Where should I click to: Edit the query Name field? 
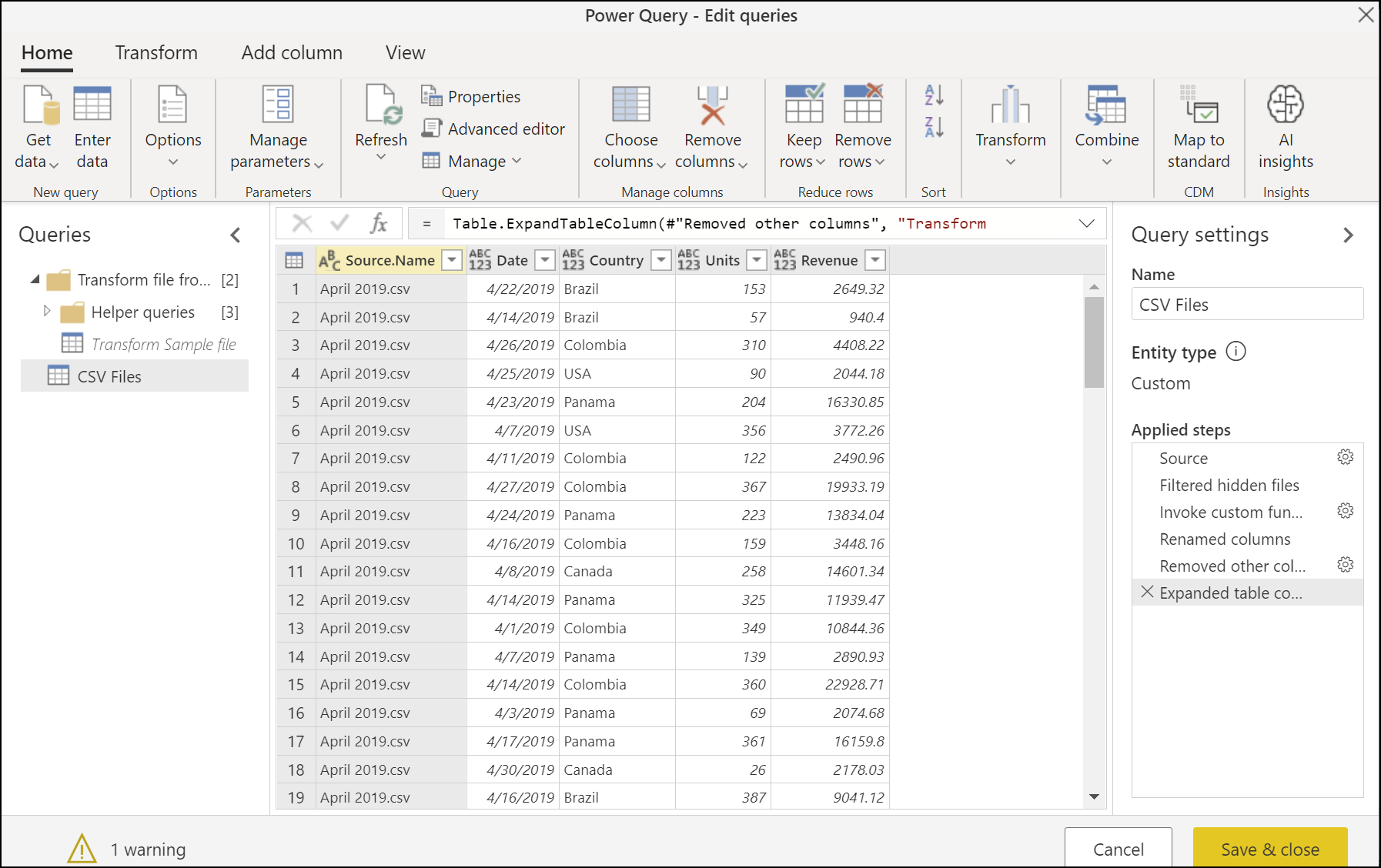1247,304
